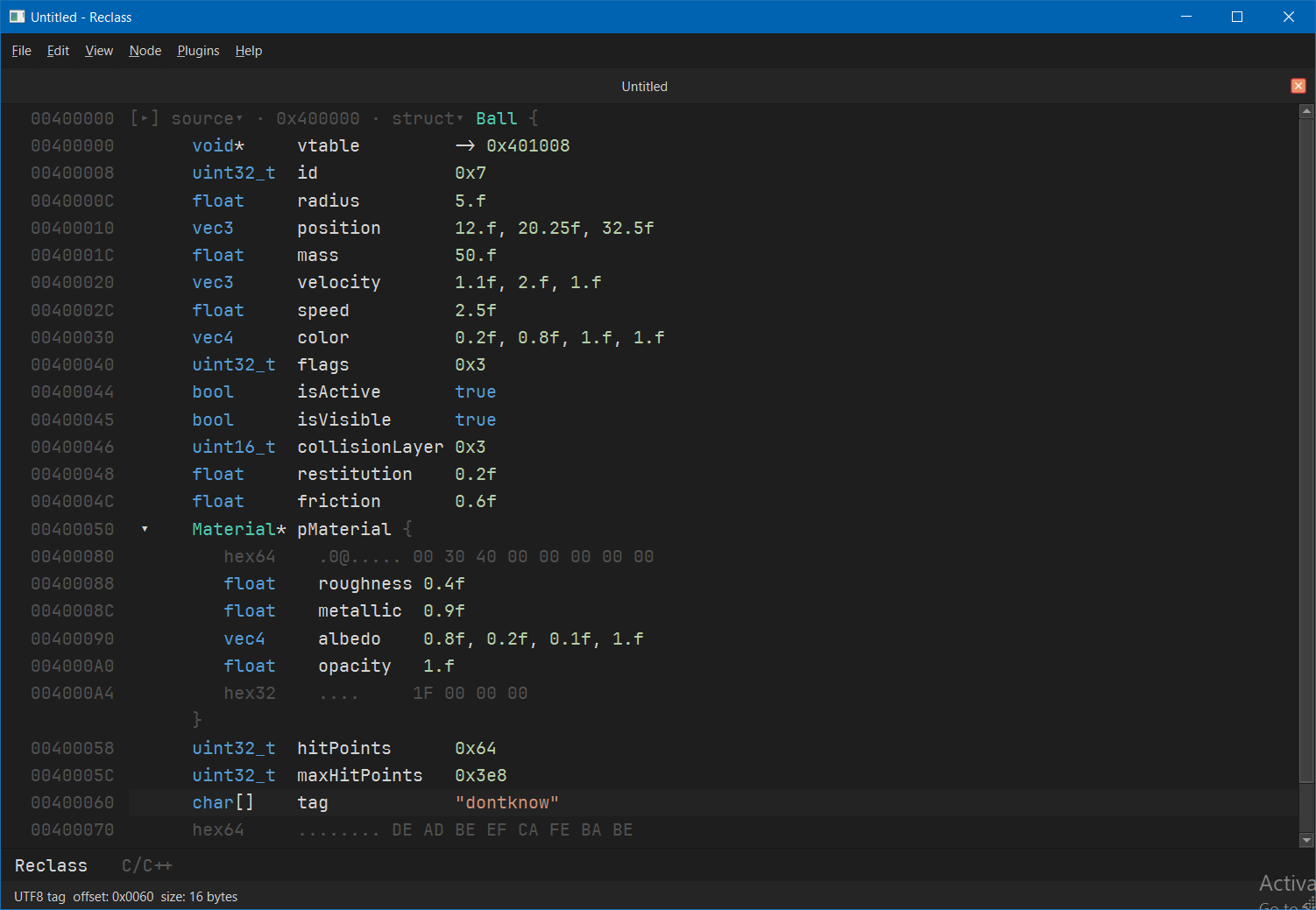Open the View menu
The height and width of the screenshot is (910, 1316).
(99, 51)
